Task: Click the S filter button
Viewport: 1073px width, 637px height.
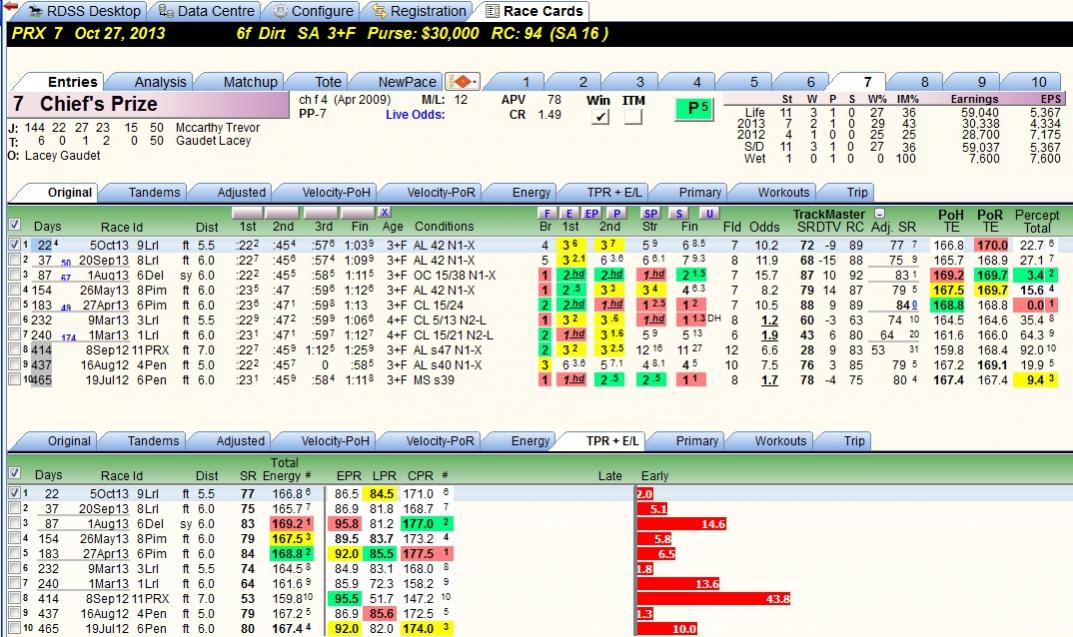Action: pos(678,213)
